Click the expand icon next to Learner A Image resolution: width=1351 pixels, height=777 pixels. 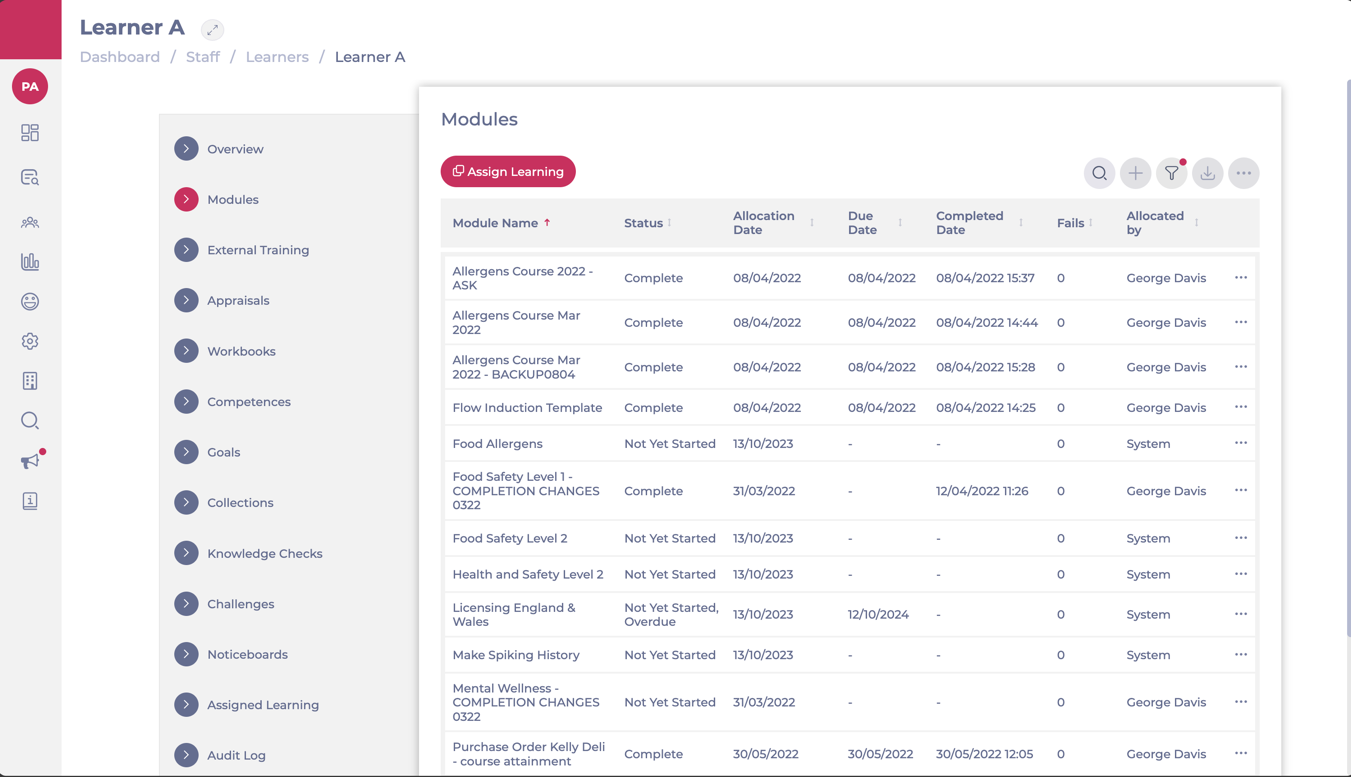(212, 30)
